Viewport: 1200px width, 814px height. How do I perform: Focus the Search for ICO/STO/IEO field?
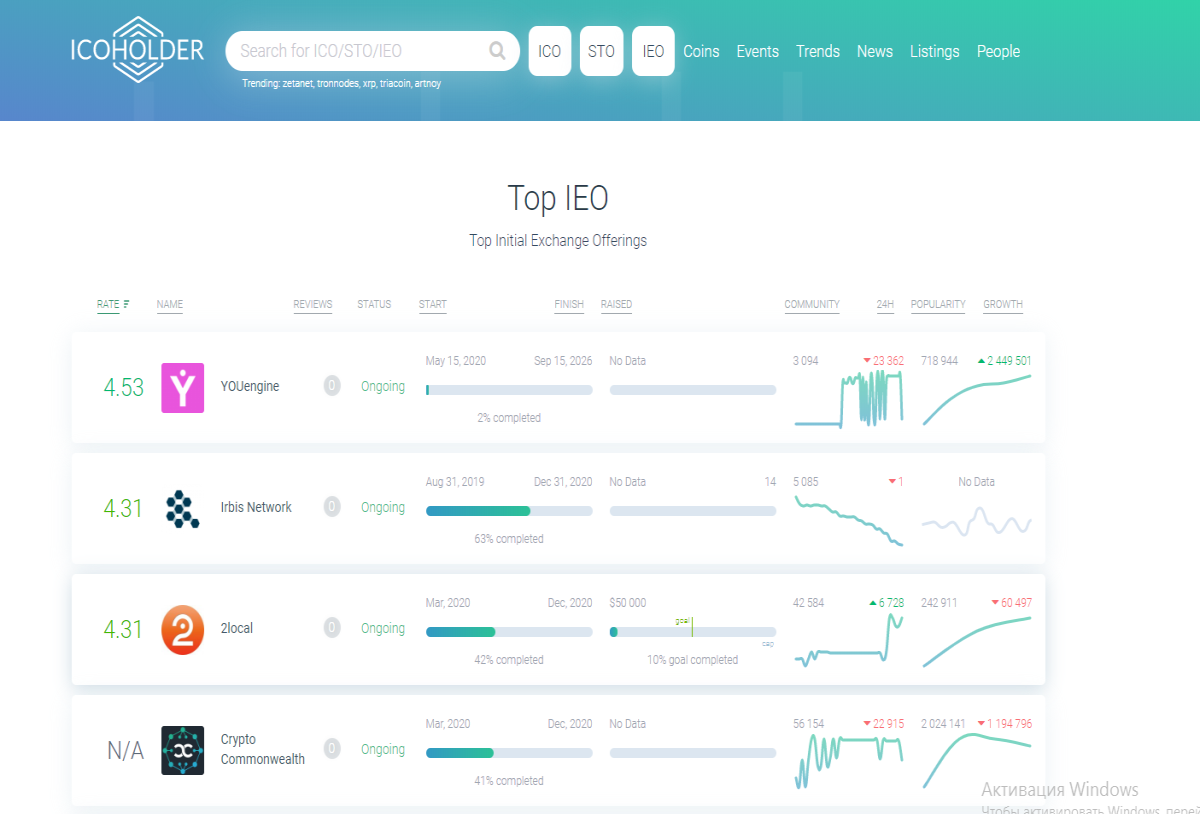tap(360, 51)
